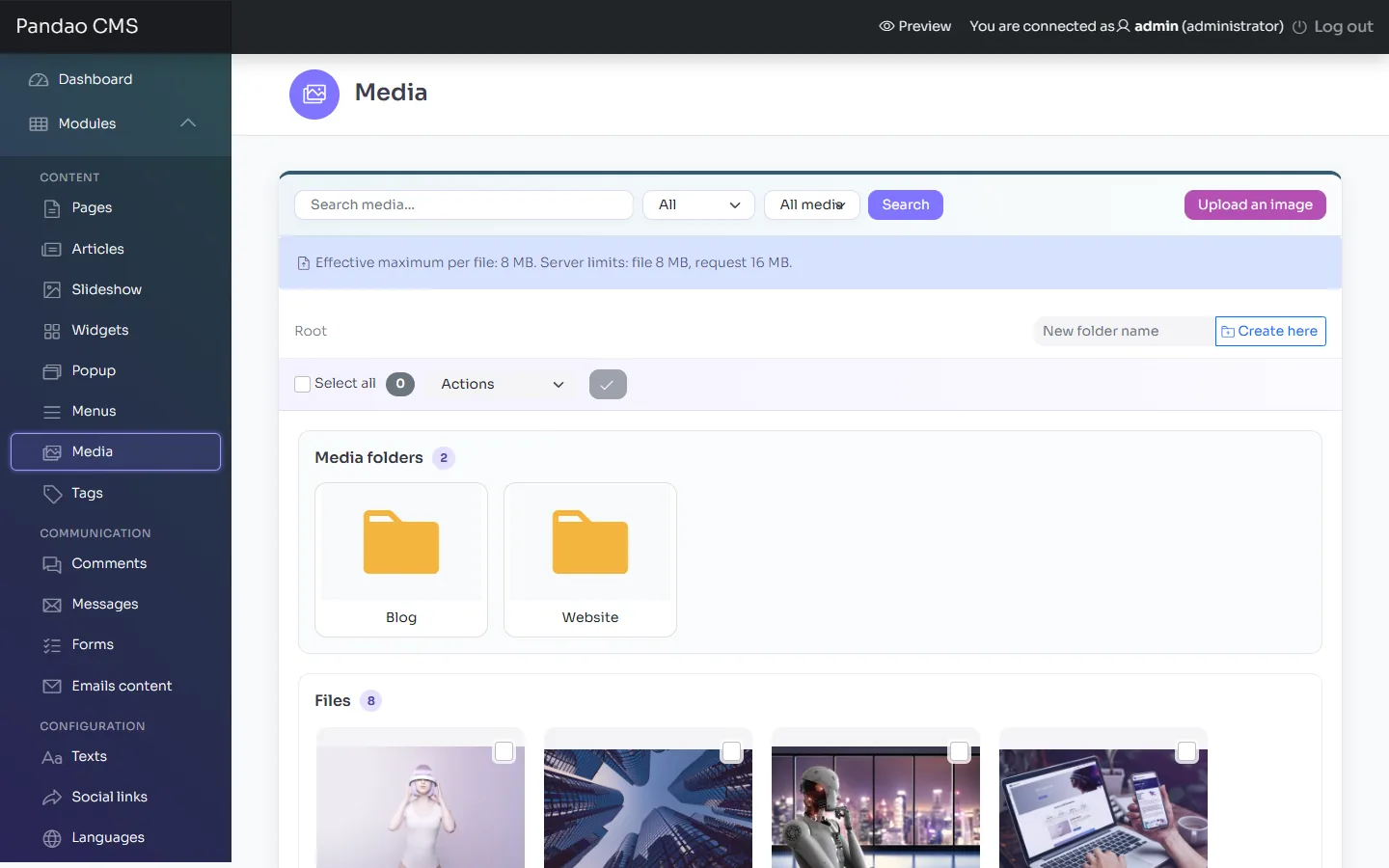Open the Blog media folder
1389x868 pixels.
(x=401, y=559)
